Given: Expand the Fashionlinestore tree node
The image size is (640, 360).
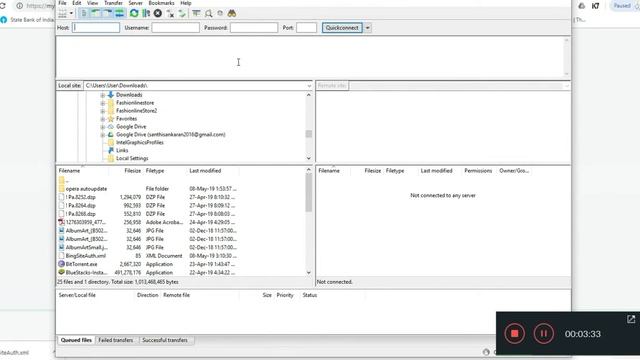Looking at the screenshot, I should pyautogui.click(x=103, y=103).
